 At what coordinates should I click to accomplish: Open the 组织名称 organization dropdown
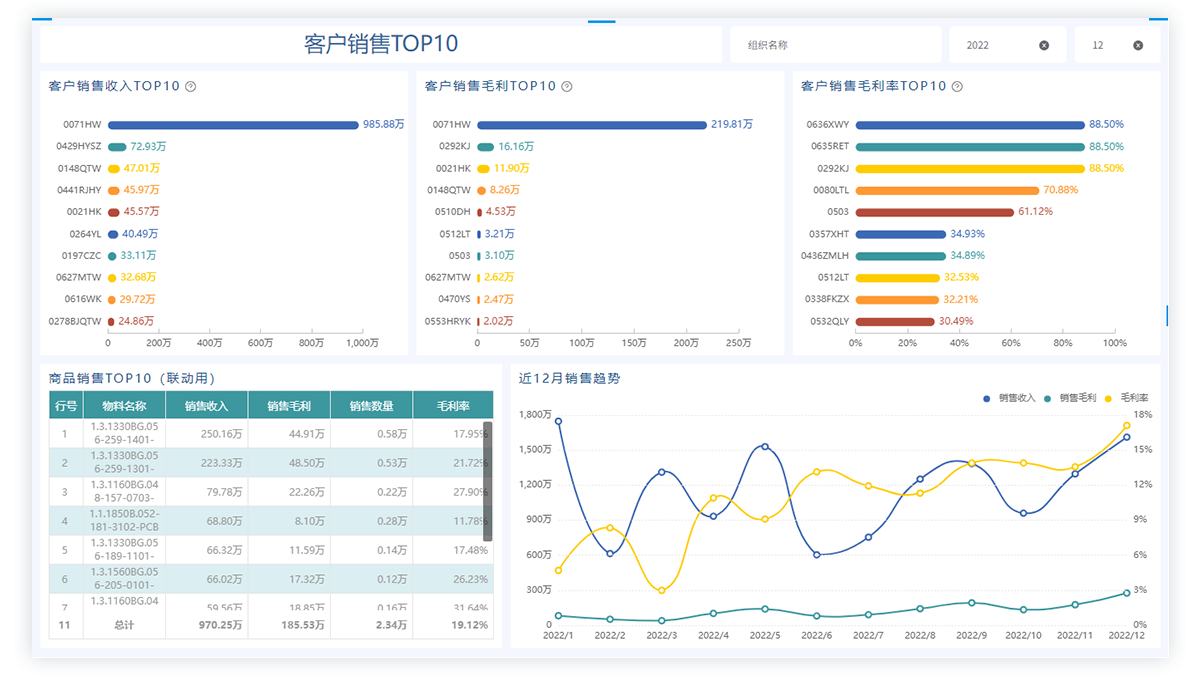click(832, 46)
